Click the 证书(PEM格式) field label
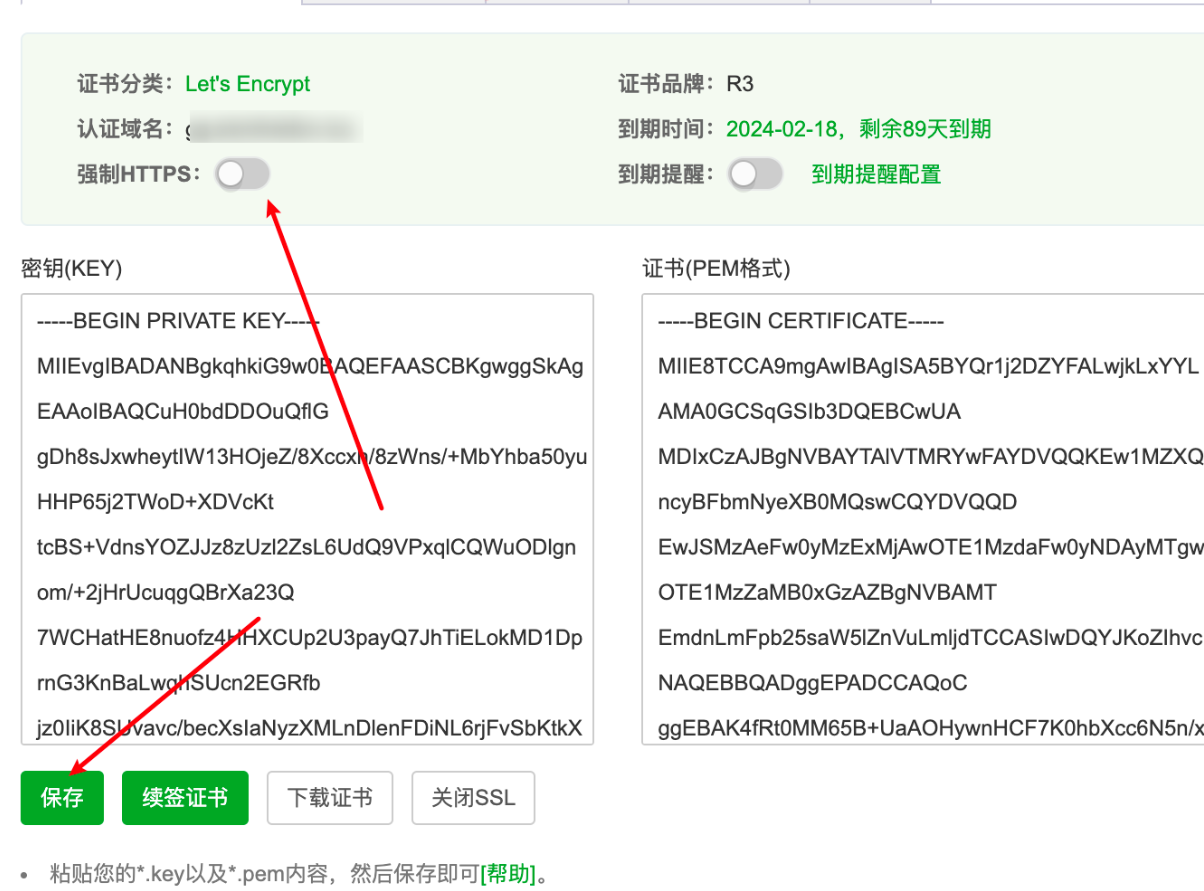The height and width of the screenshot is (891, 1204). [716, 268]
